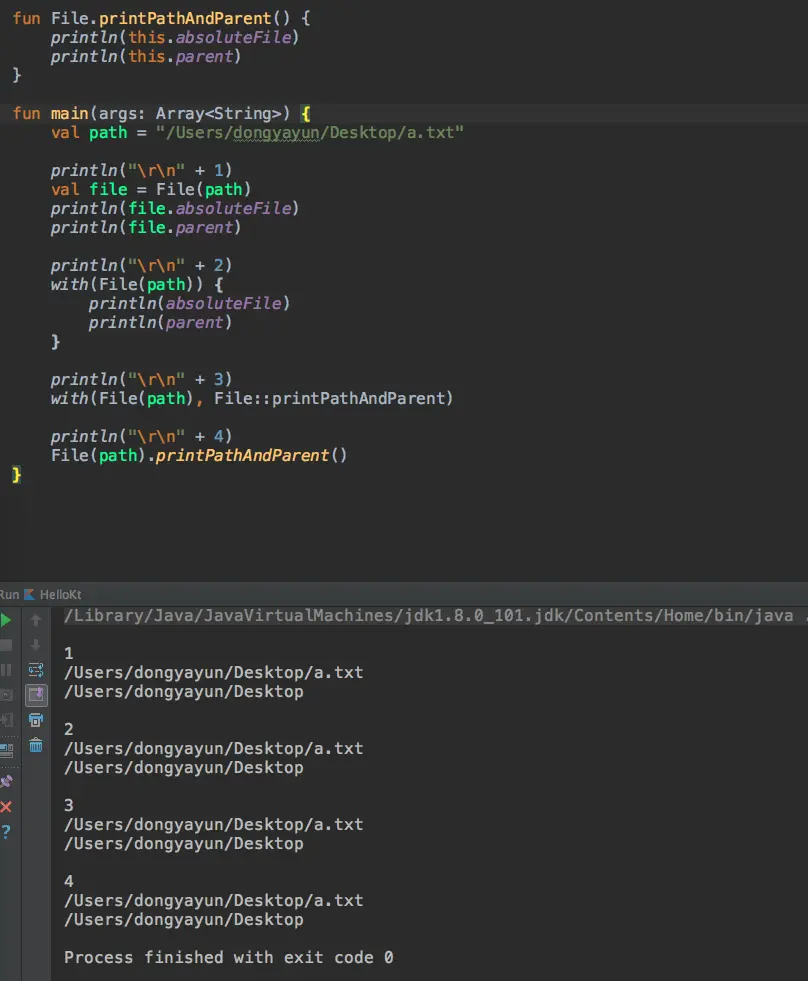Viewport: 808px width, 981px height.
Task: Click output number '2' in console
Action: coord(69,729)
